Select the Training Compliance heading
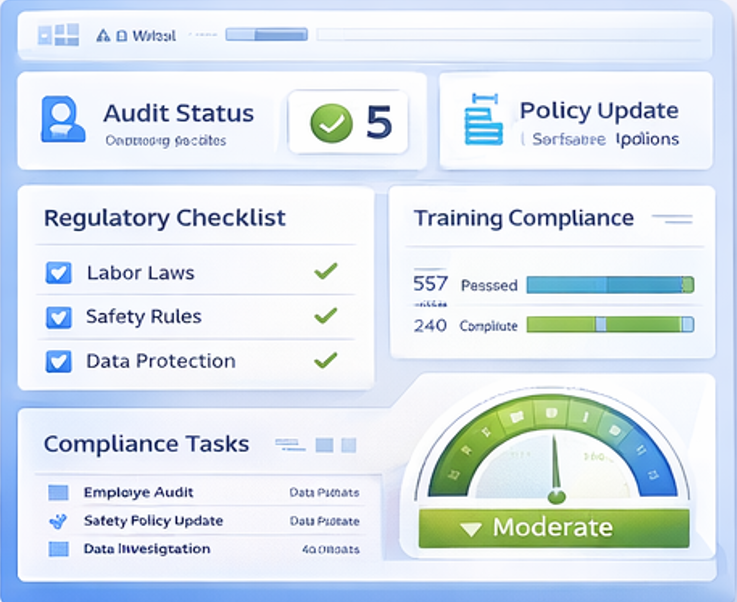This screenshot has width=737, height=602. pyautogui.click(x=524, y=218)
